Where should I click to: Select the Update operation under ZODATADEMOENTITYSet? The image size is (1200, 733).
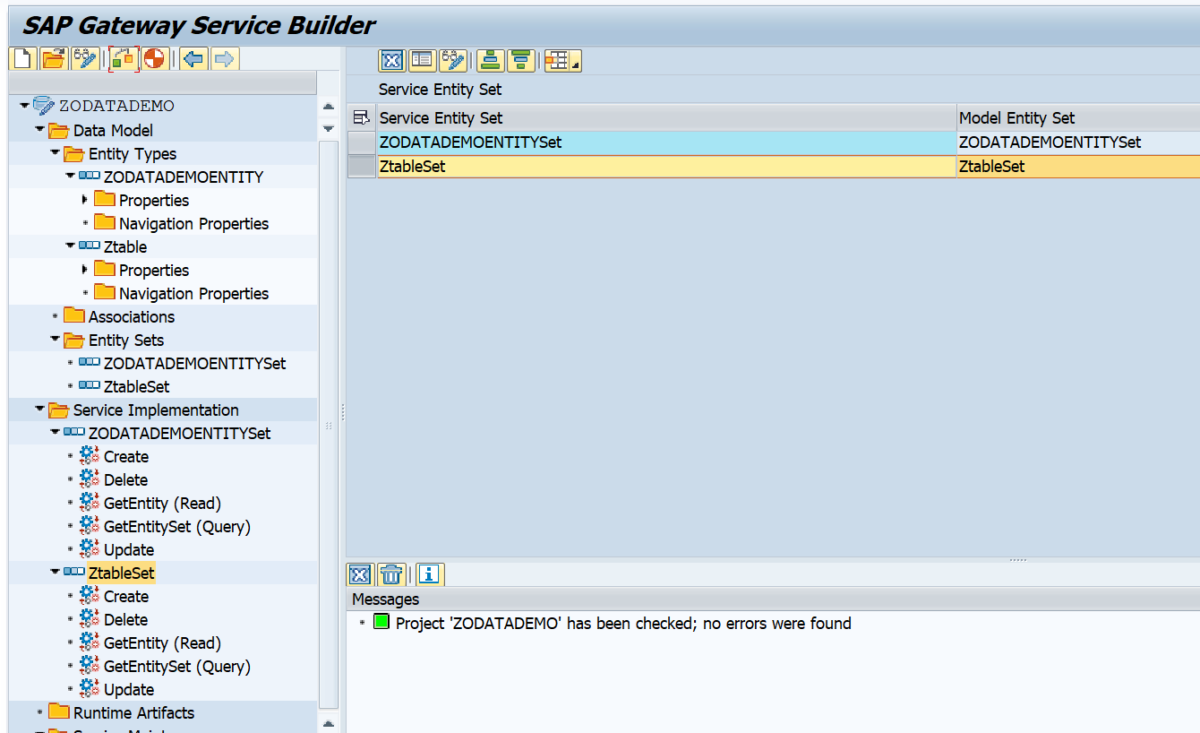click(x=130, y=549)
